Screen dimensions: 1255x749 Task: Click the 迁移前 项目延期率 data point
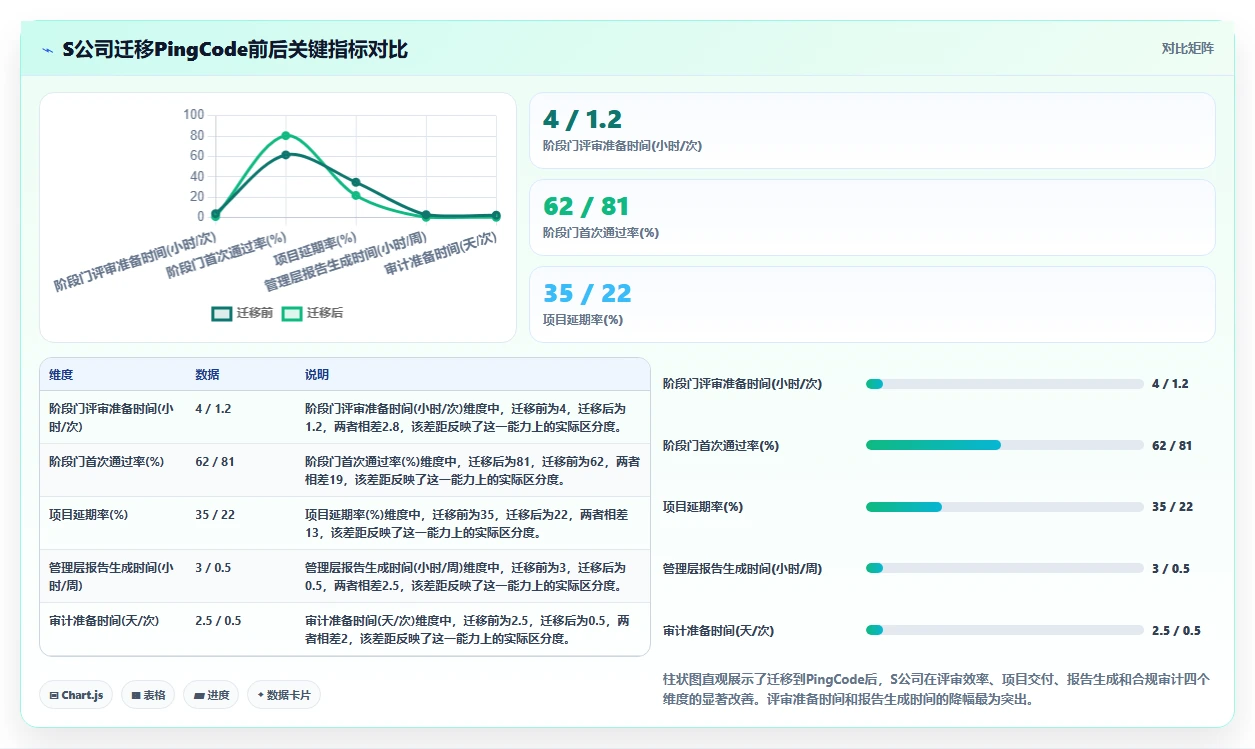coord(356,182)
